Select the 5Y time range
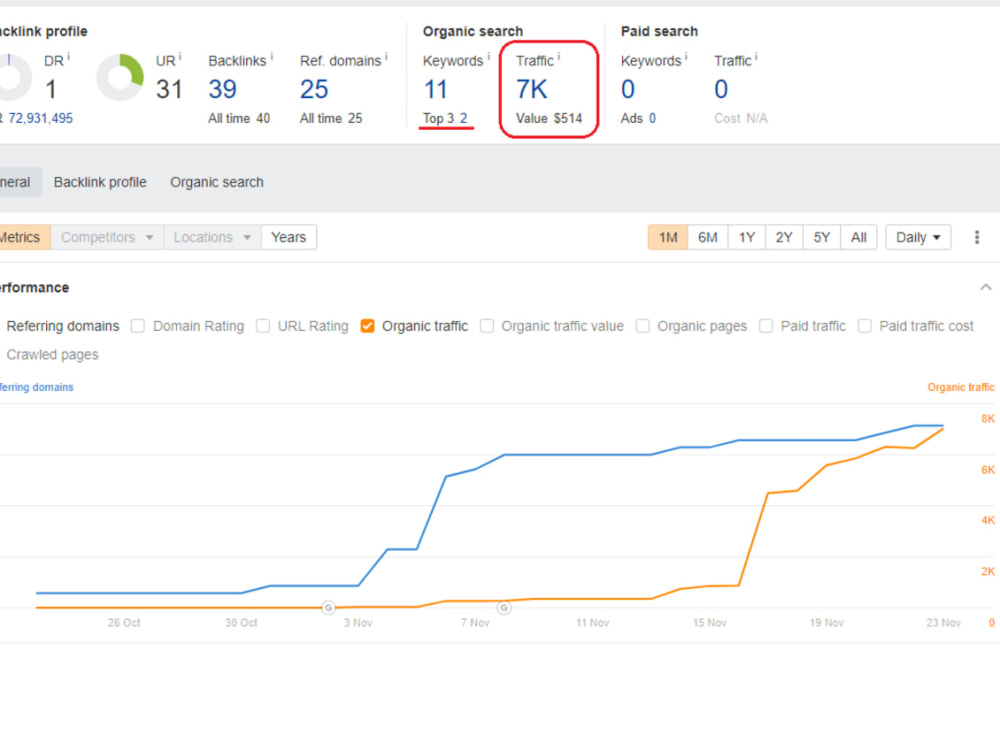1000x750 pixels. tap(822, 237)
